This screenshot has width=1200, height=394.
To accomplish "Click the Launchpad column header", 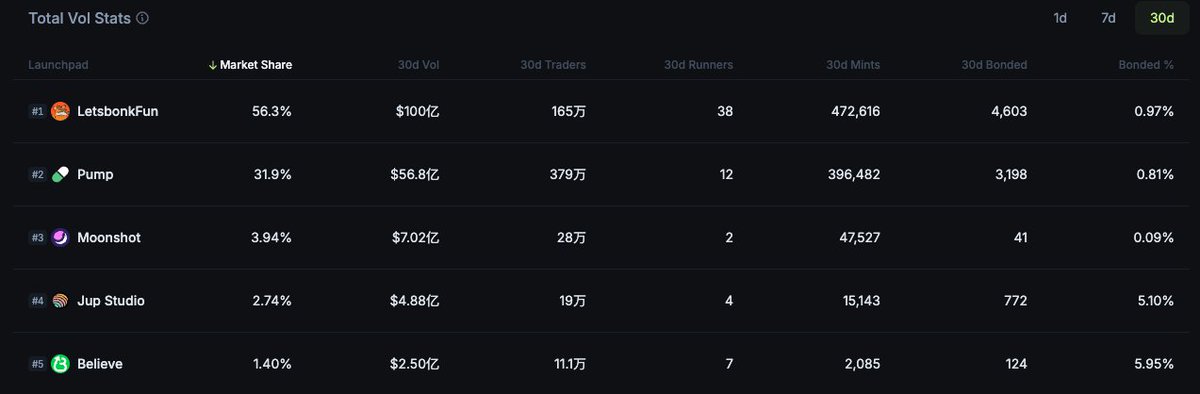I will tap(58, 65).
